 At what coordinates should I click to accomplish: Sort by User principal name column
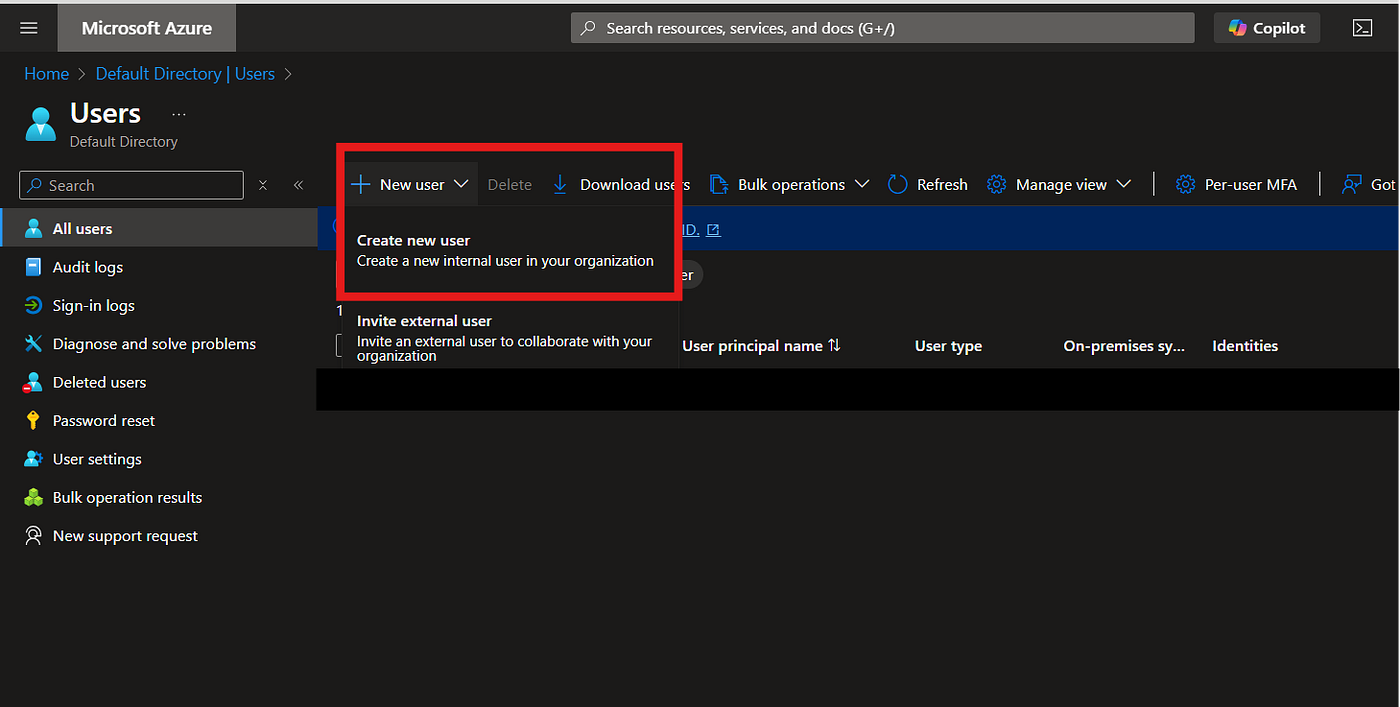point(761,346)
